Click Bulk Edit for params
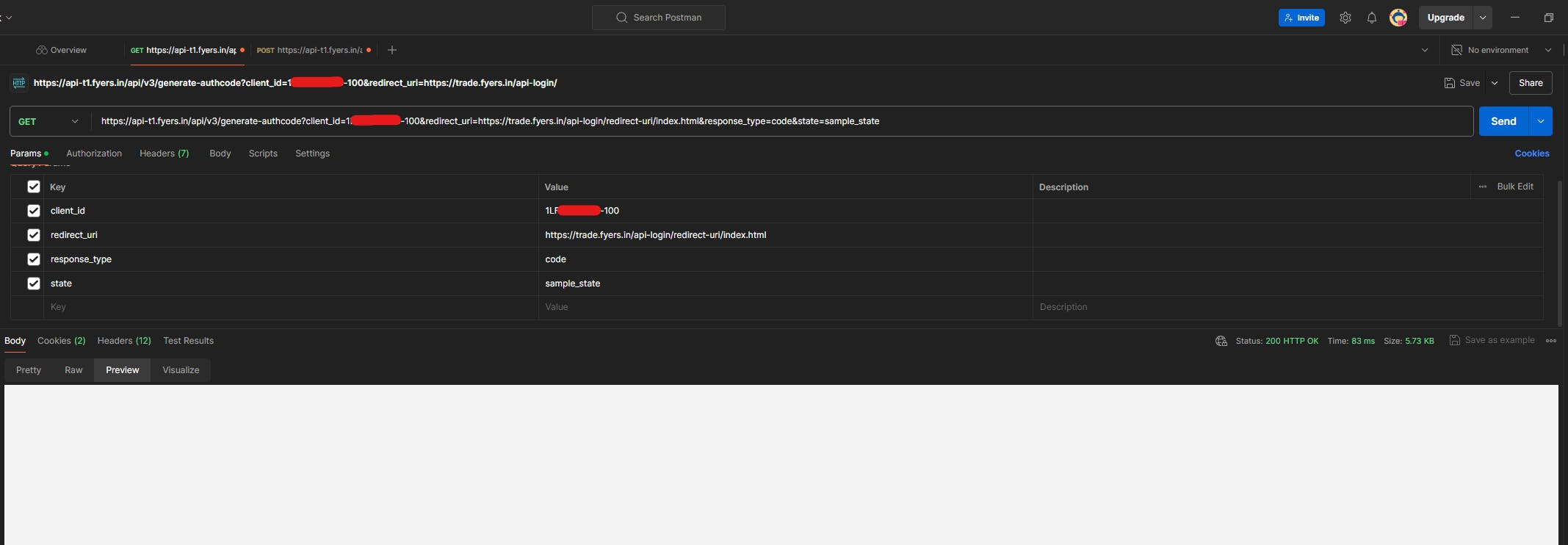 (1515, 187)
